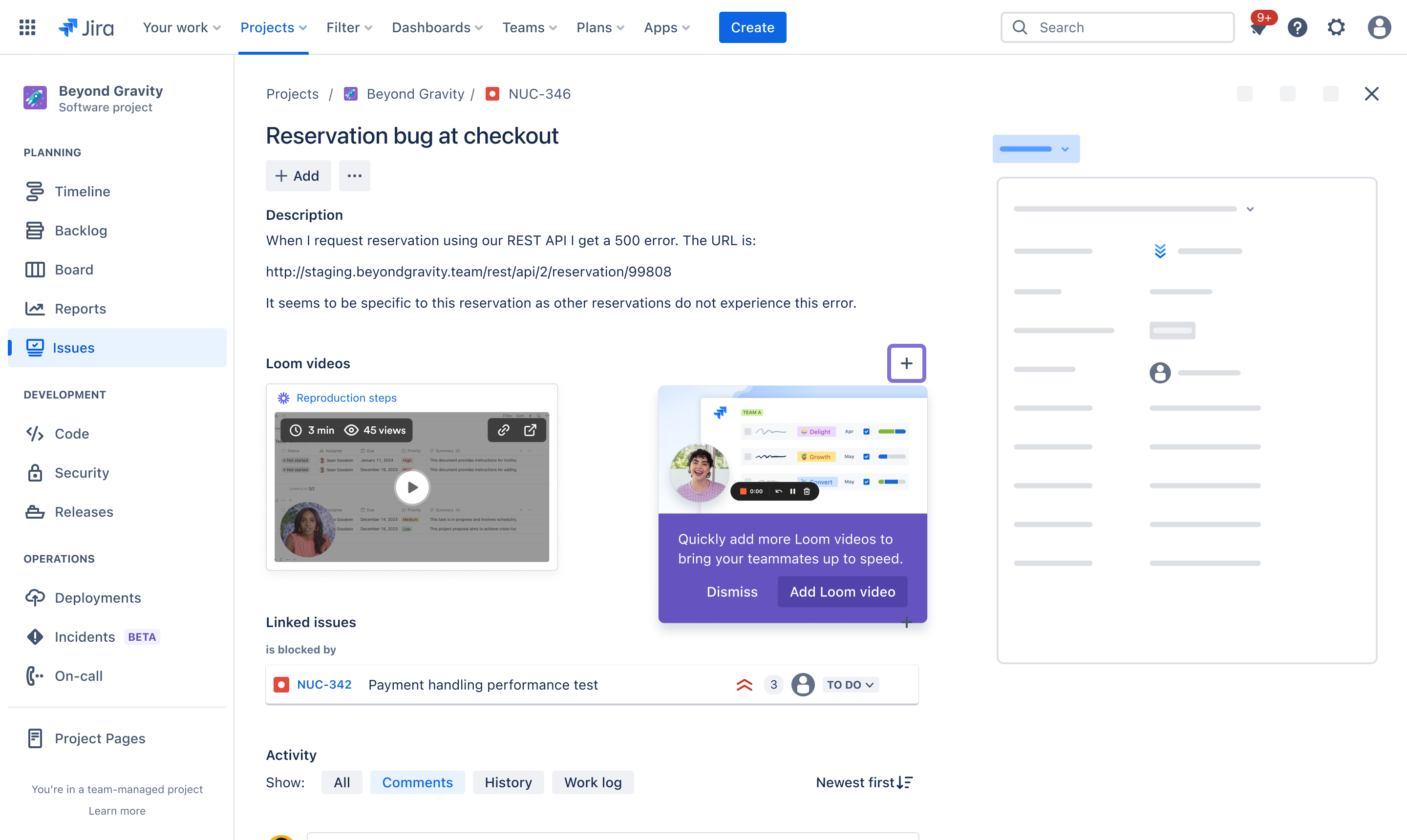
Task: Click the story points badge 3
Action: click(773, 685)
